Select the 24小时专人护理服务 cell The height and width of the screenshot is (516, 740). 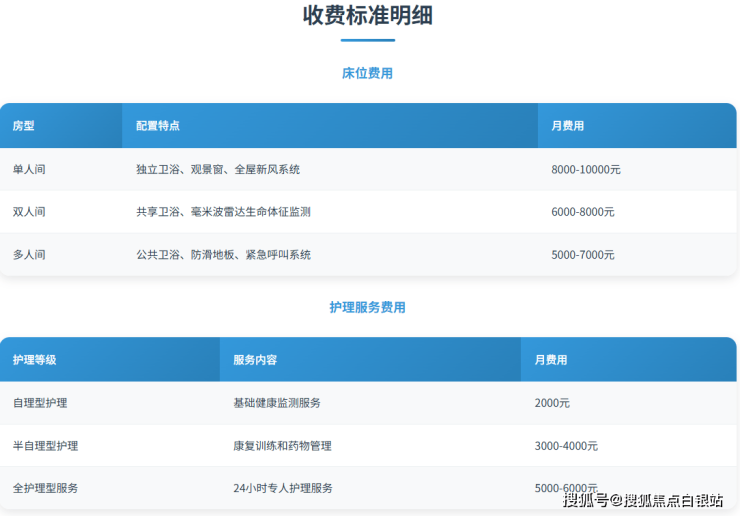283,488
